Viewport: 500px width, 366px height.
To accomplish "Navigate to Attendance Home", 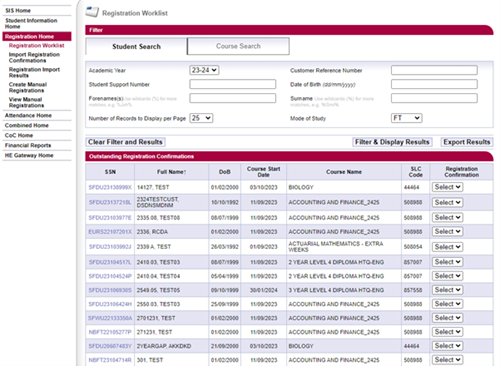I will [x=28, y=115].
